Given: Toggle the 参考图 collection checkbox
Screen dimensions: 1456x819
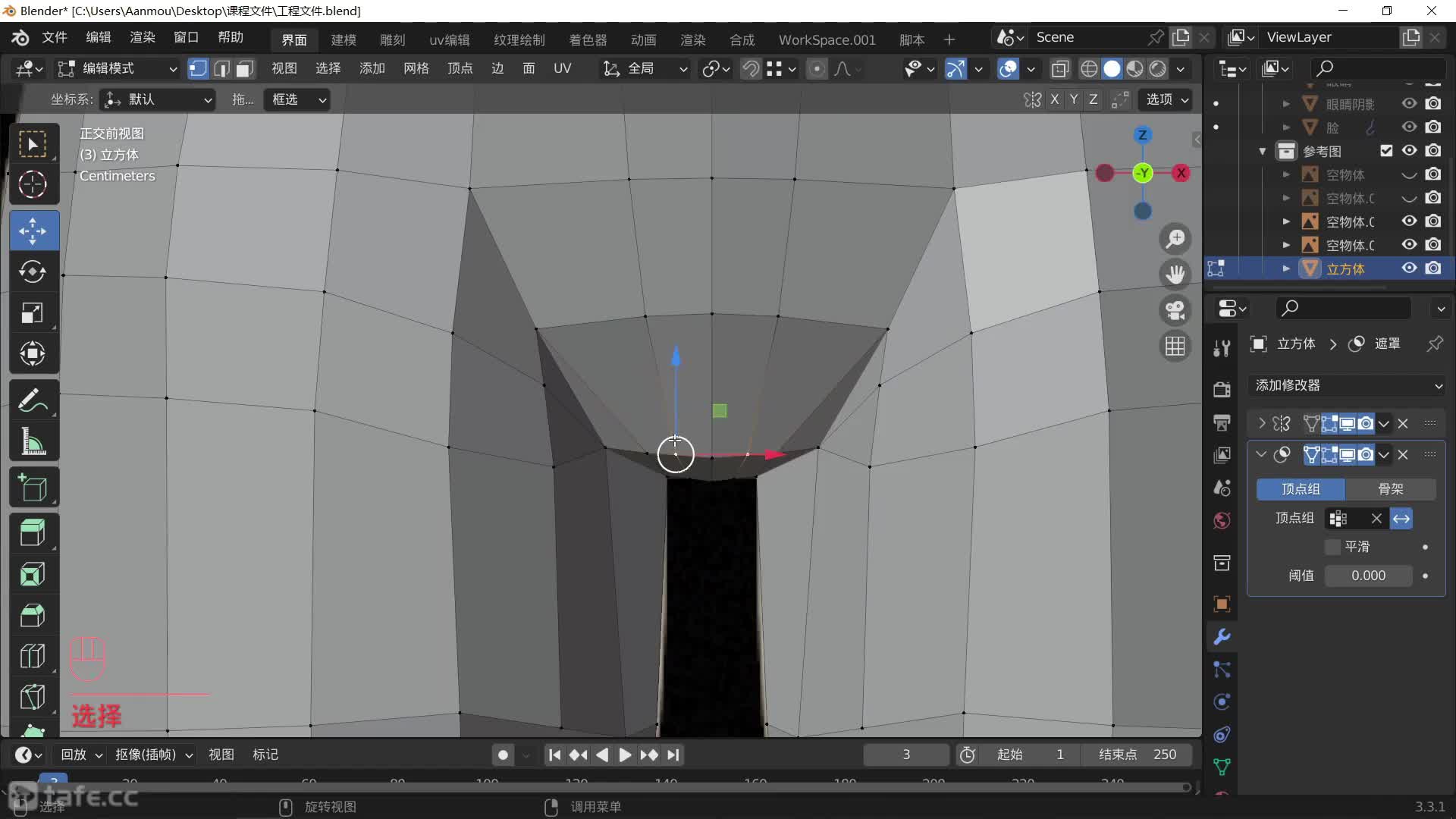Looking at the screenshot, I should pyautogui.click(x=1386, y=151).
